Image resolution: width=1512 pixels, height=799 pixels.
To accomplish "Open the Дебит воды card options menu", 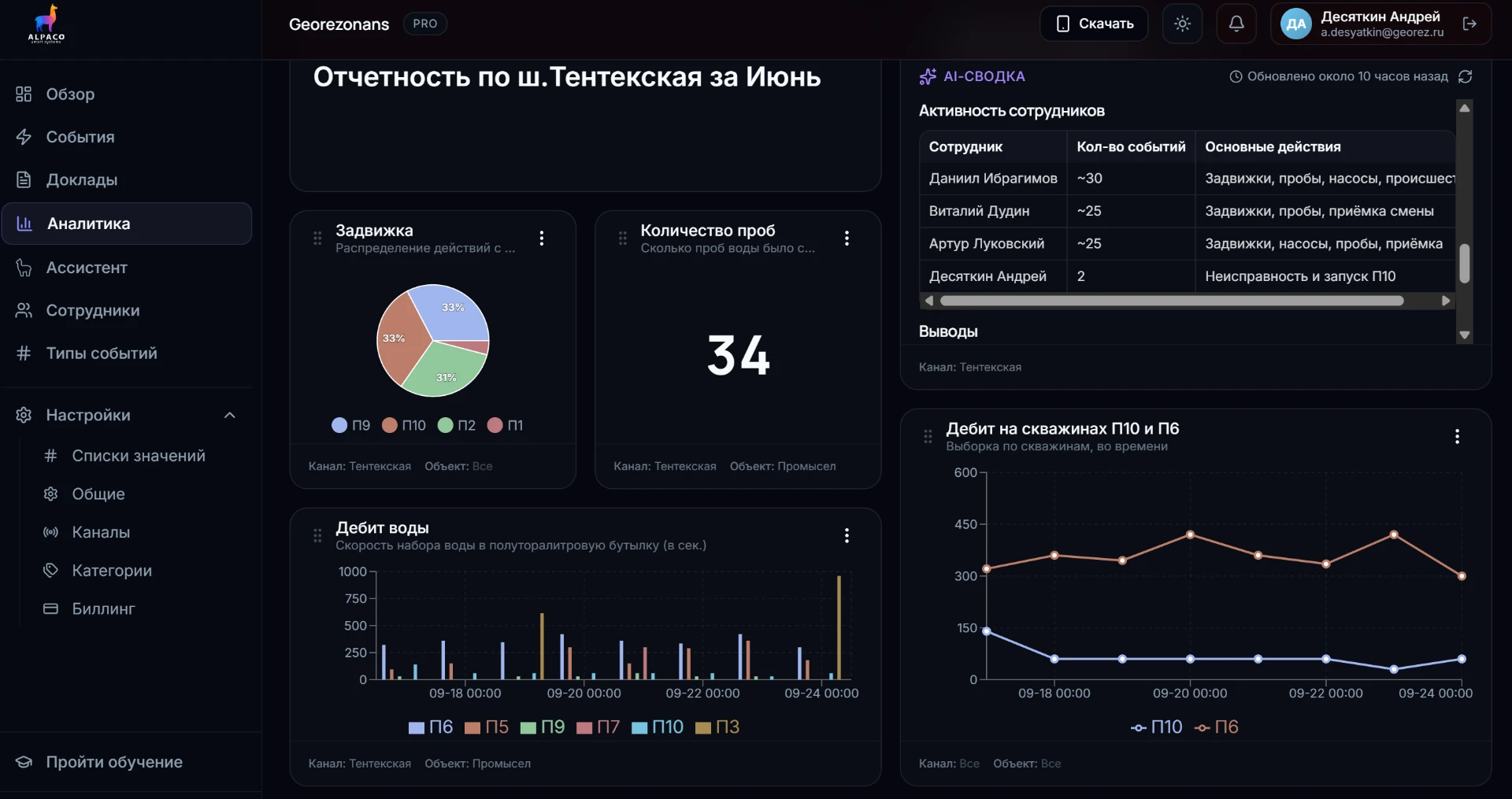I will pos(847,536).
